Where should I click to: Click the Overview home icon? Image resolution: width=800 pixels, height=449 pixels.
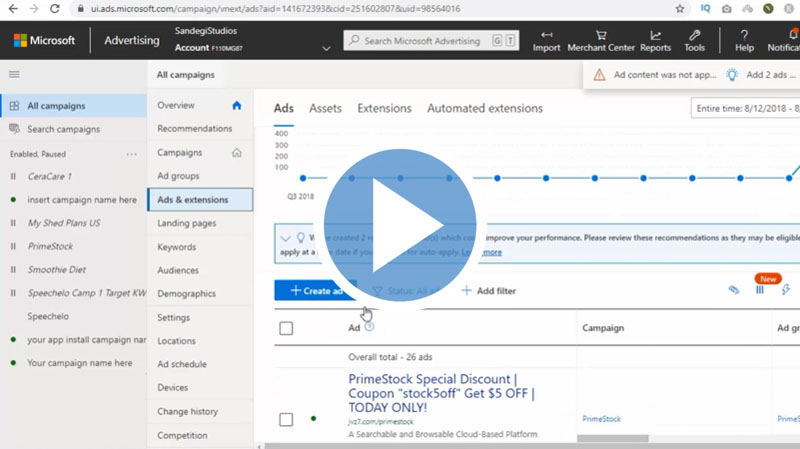237,106
